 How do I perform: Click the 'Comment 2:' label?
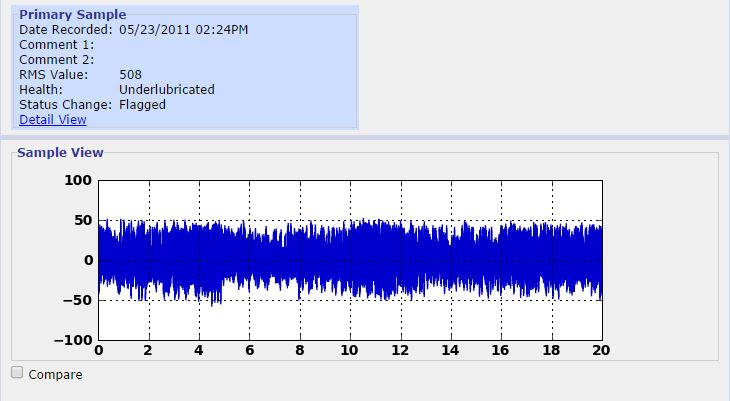point(56,60)
